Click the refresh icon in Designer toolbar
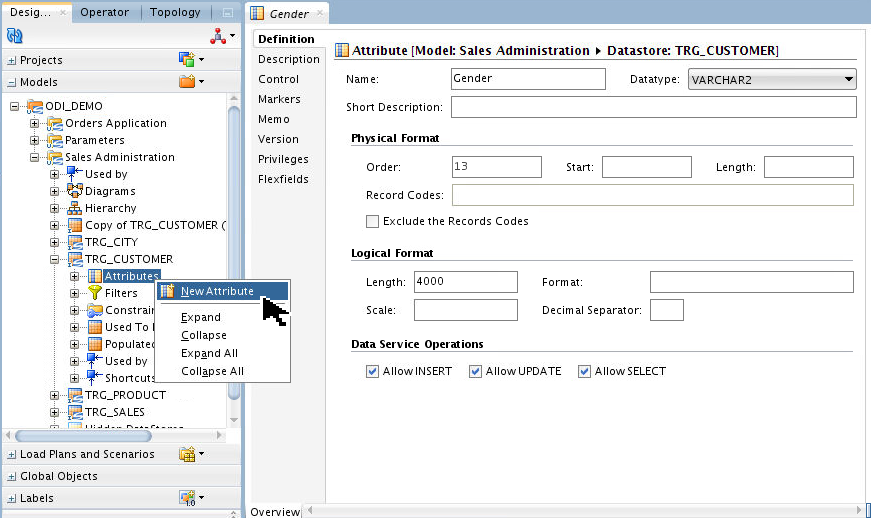 [14, 36]
